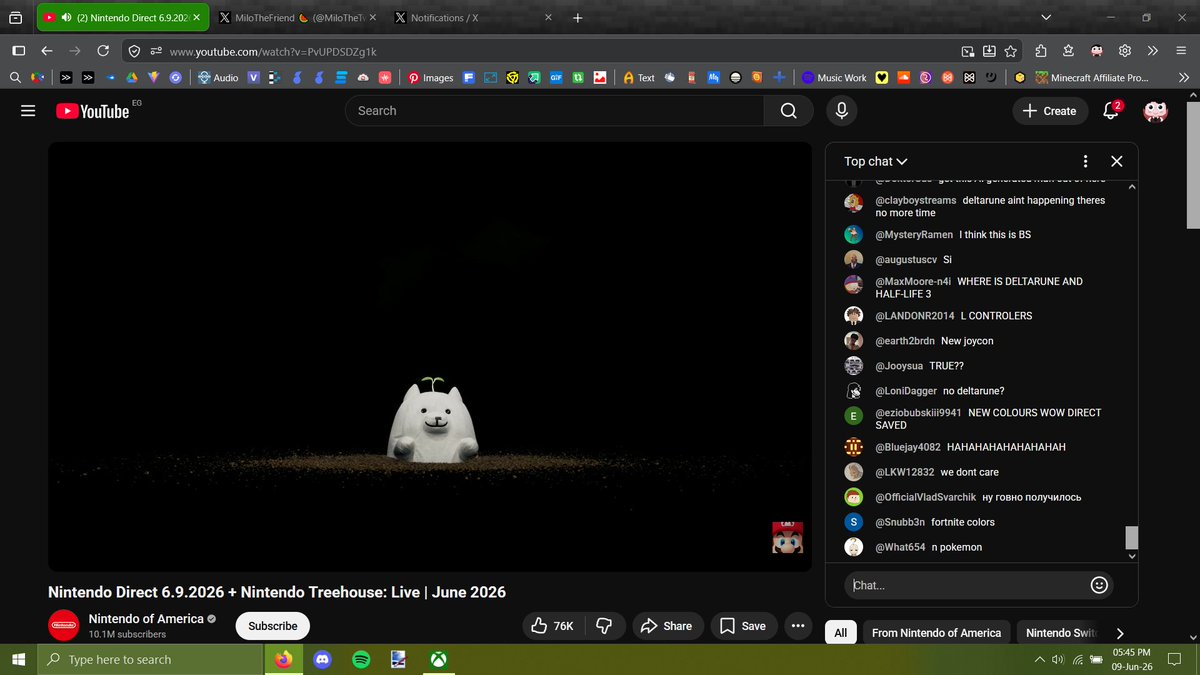The height and width of the screenshot is (675, 1200).
Task: Open the SoundCloud bookmark icon
Action: pyautogui.click(x=903, y=77)
